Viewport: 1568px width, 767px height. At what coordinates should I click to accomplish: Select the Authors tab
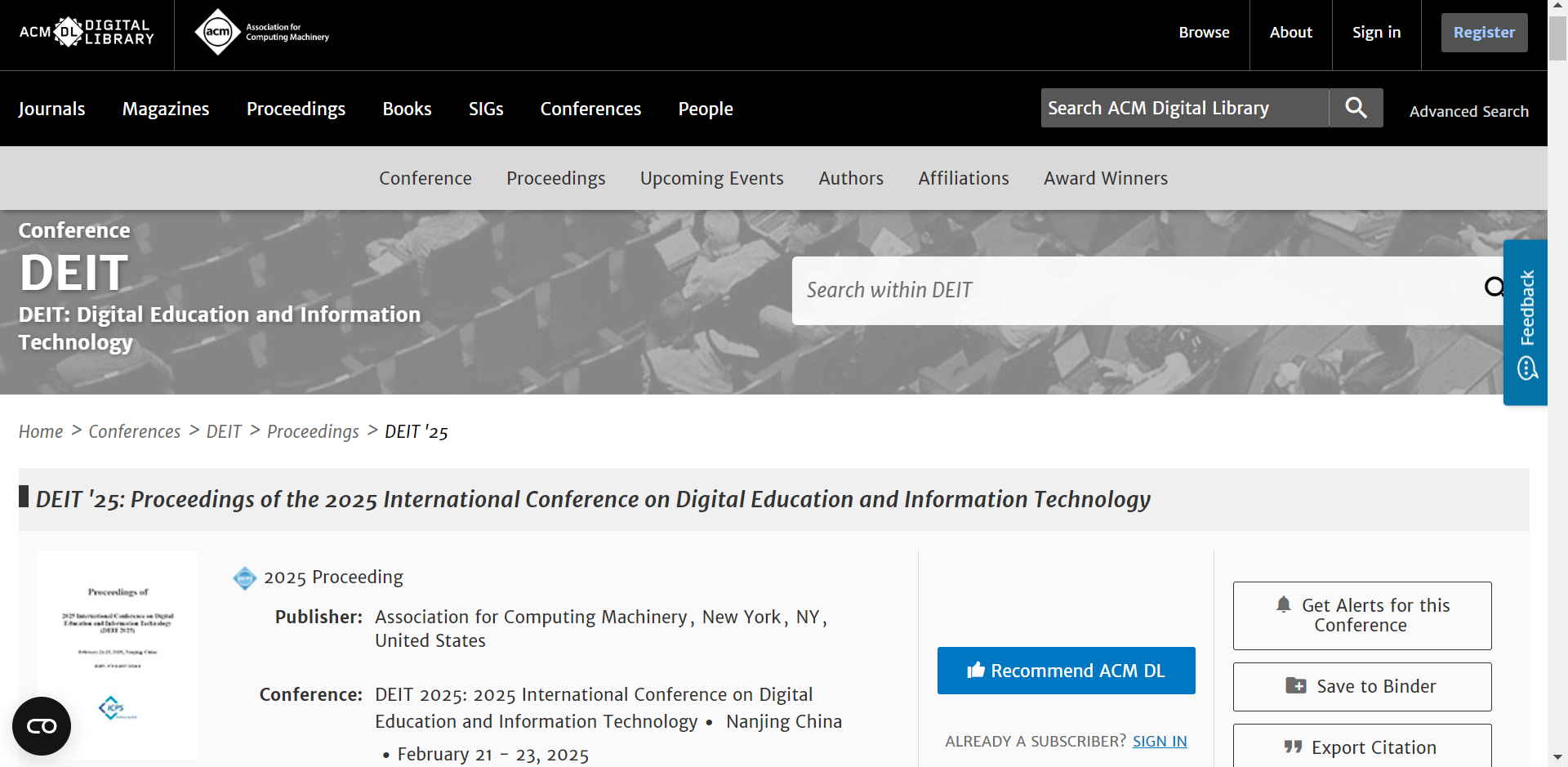click(x=851, y=178)
